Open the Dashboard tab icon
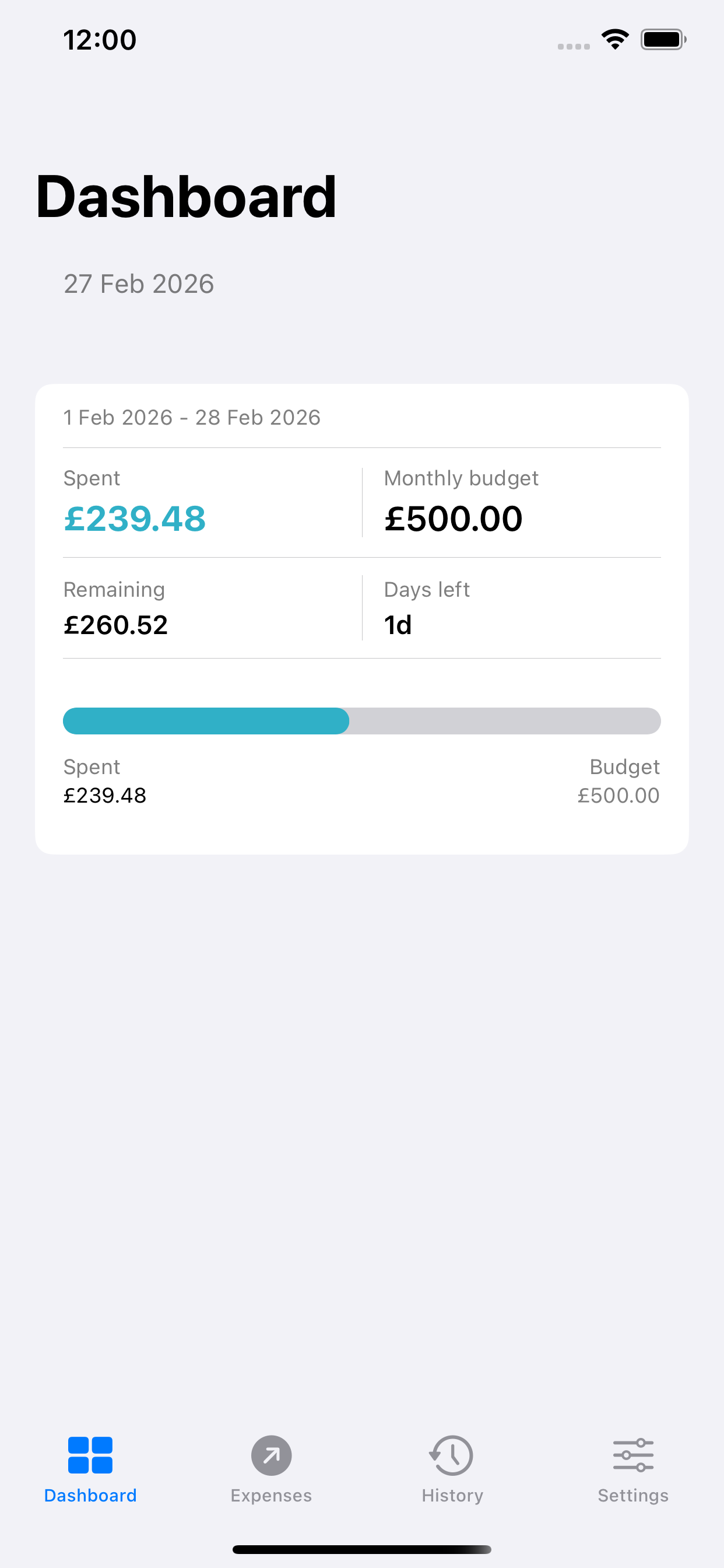Screen dimensions: 724x1568 [x=90, y=1455]
